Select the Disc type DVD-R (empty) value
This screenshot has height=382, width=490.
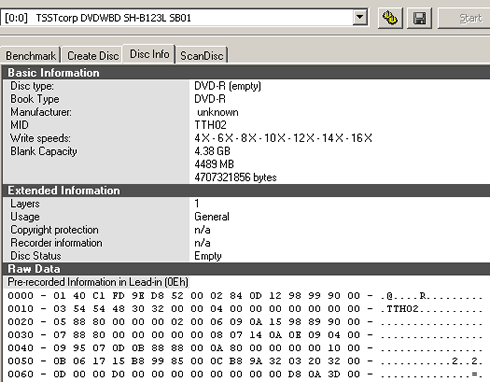click(x=228, y=86)
